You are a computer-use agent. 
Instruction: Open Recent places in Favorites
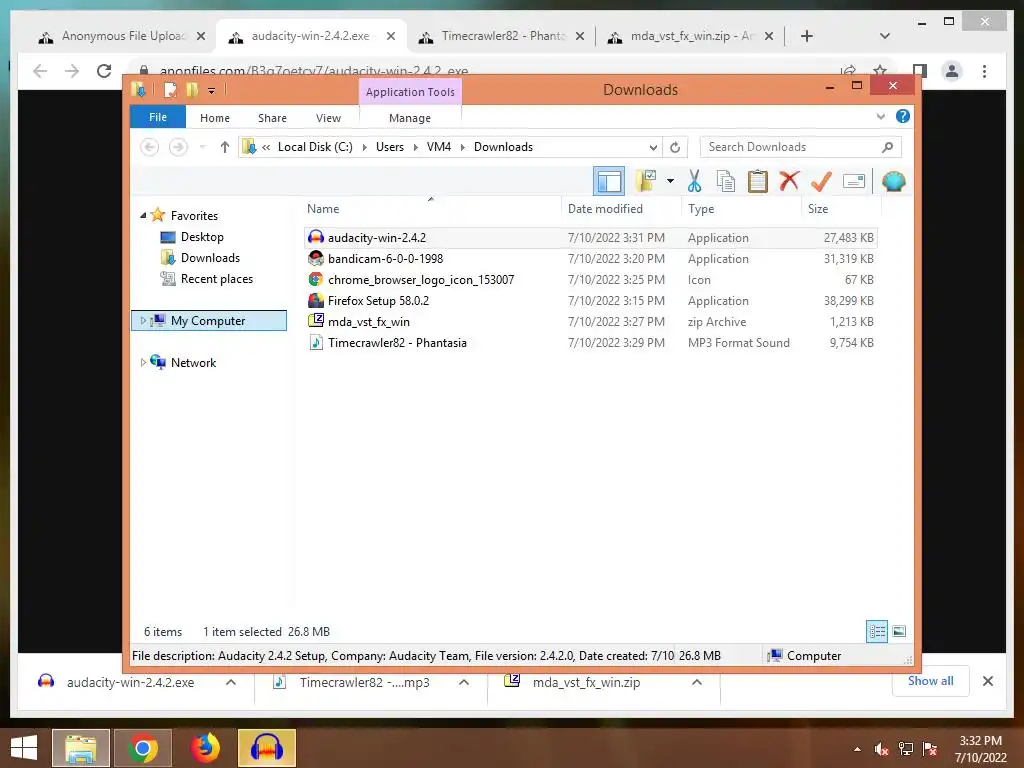216,279
